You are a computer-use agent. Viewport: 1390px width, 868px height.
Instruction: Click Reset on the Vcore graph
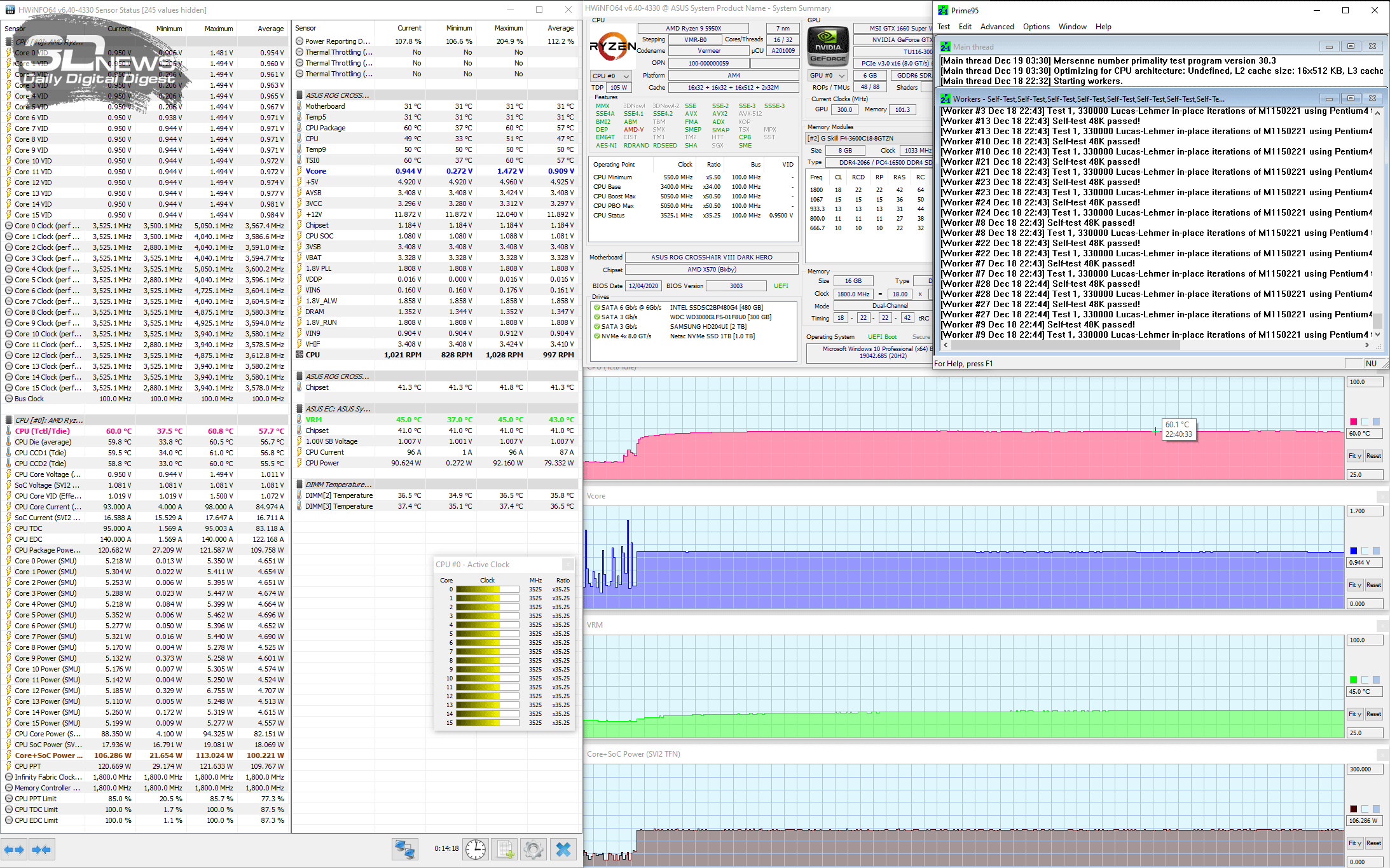coord(1373,585)
